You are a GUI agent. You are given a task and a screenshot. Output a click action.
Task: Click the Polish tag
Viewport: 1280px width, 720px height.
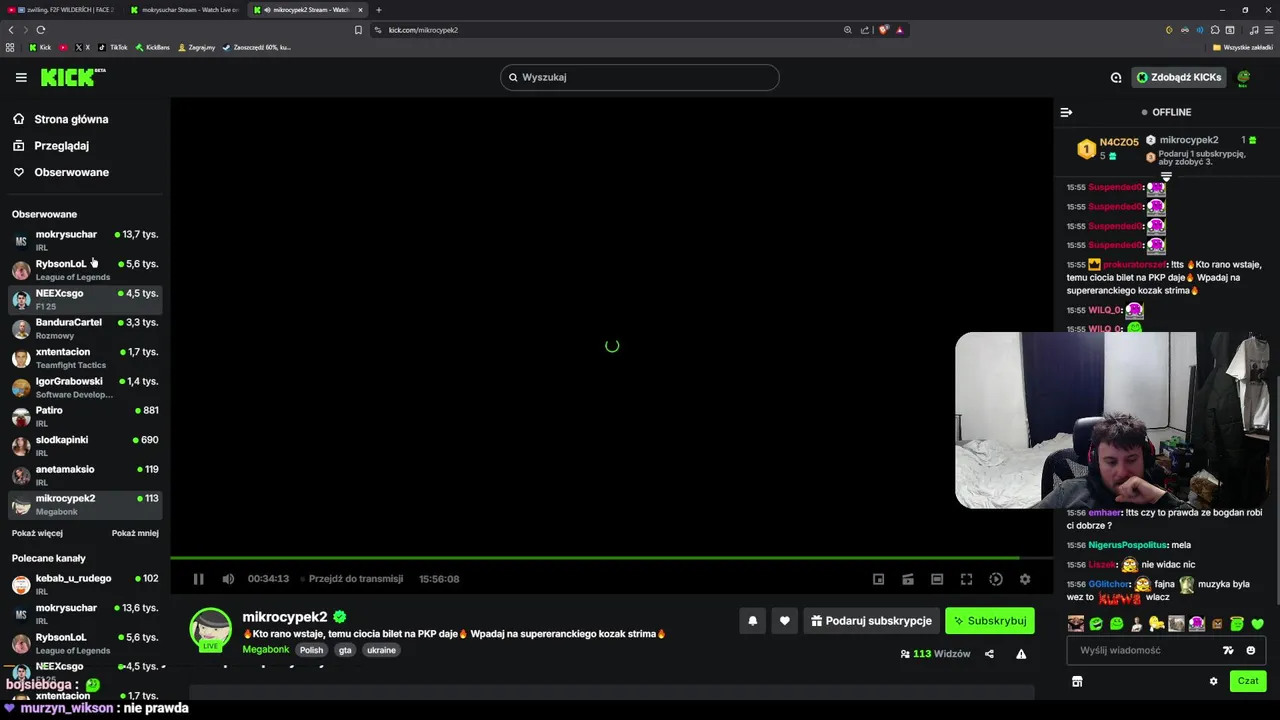coord(312,650)
